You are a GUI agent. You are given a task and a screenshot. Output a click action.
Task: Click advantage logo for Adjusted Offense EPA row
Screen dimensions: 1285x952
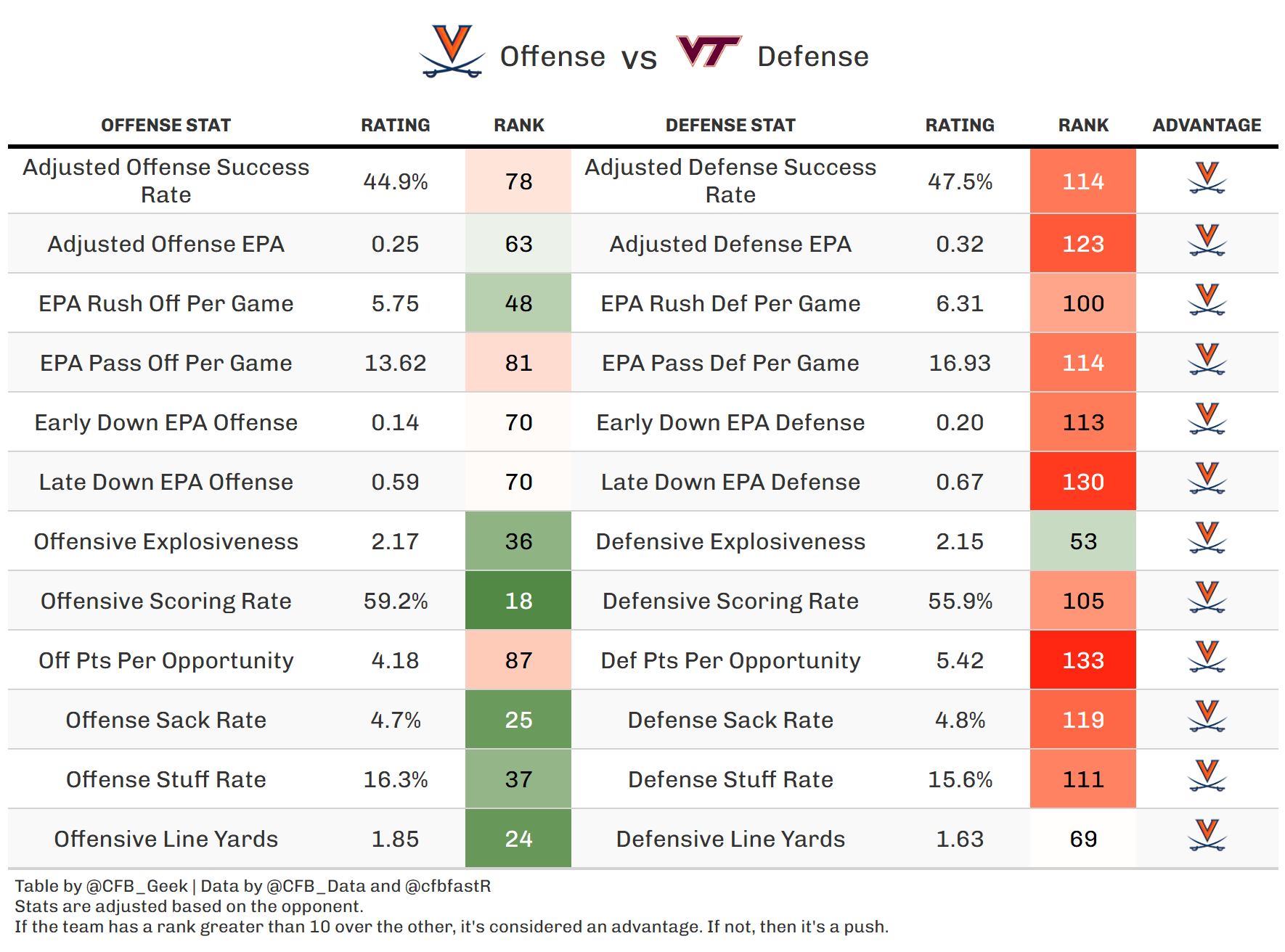pyautogui.click(x=1207, y=241)
